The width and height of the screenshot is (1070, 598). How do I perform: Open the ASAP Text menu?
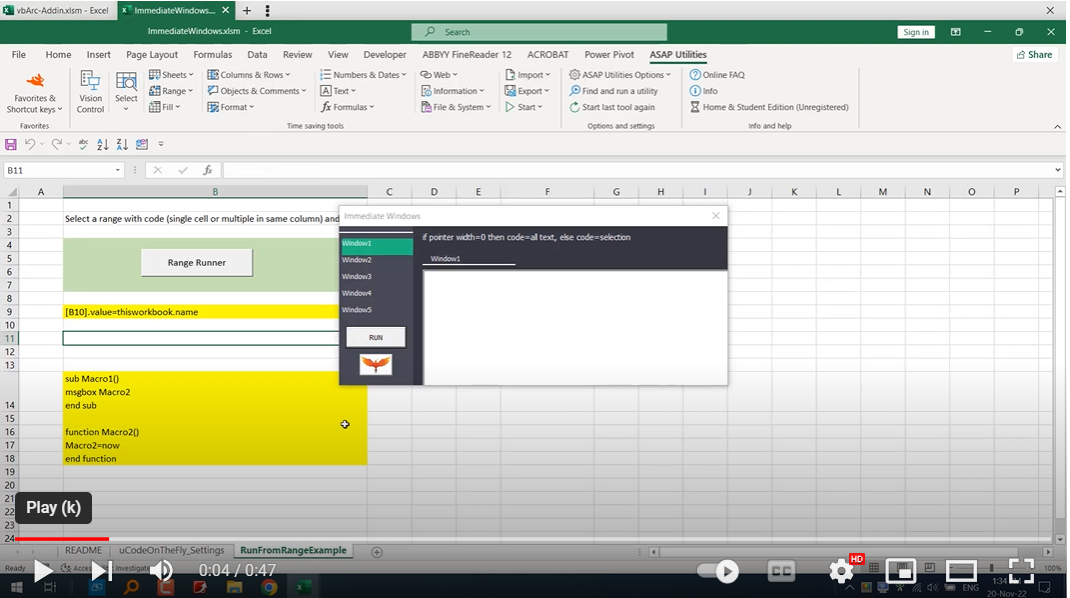click(x=338, y=91)
